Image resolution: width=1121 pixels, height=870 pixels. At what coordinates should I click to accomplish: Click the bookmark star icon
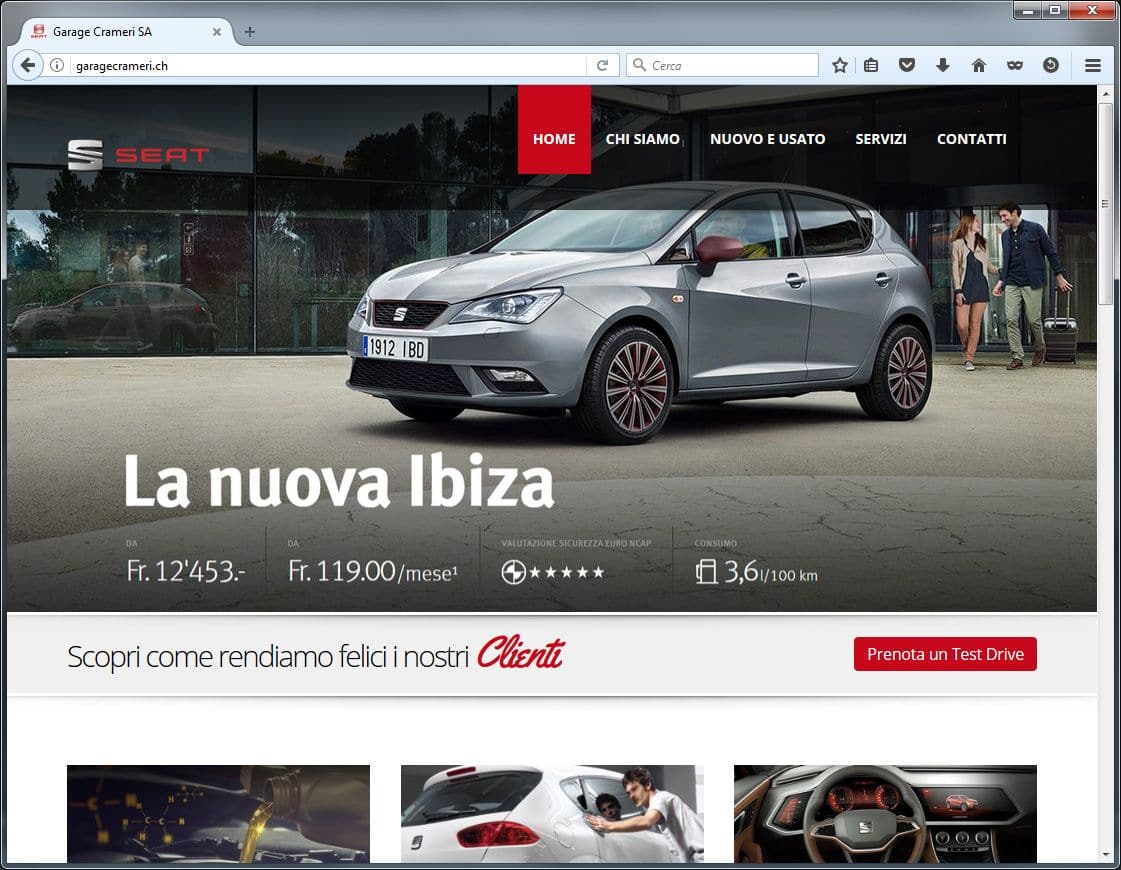pyautogui.click(x=840, y=66)
